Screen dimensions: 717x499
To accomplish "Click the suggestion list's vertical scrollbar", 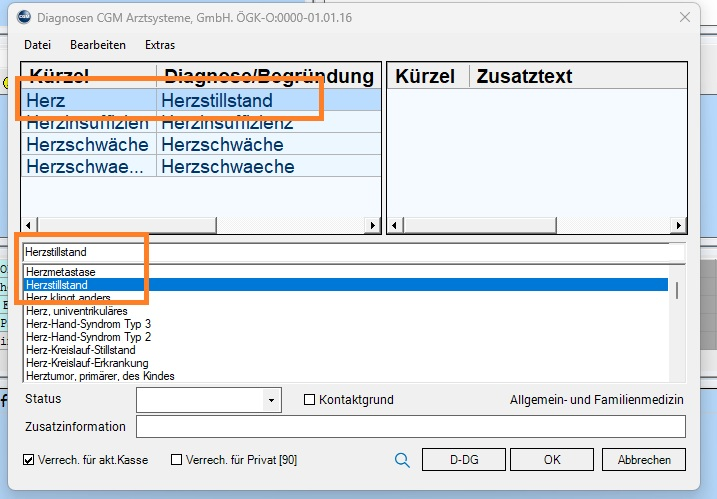I will click(x=678, y=320).
